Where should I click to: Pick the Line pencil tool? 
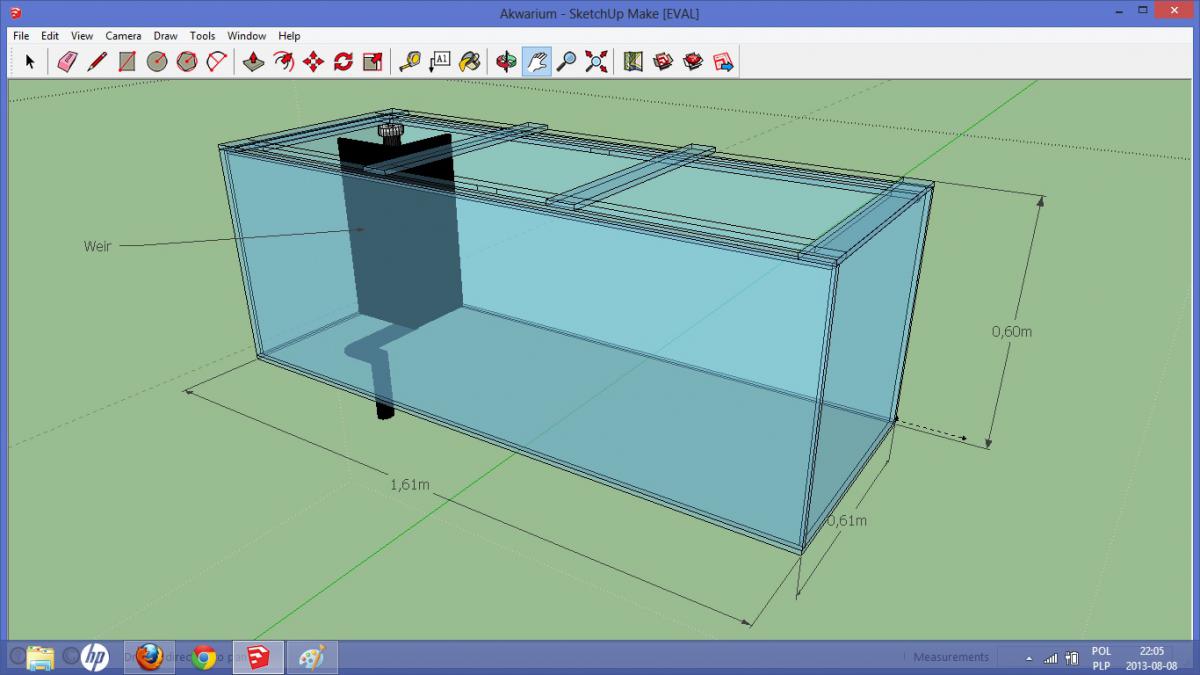pos(97,62)
